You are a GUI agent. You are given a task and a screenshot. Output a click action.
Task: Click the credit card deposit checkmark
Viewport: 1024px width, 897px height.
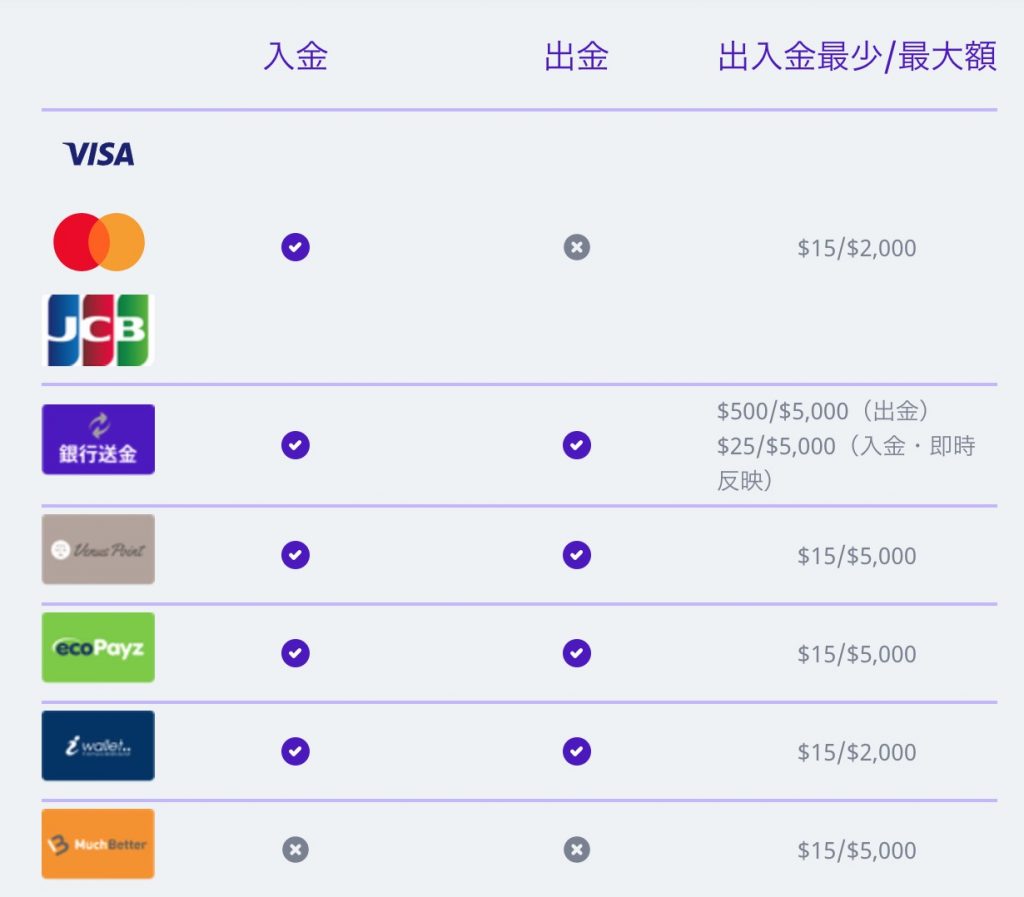(295, 247)
